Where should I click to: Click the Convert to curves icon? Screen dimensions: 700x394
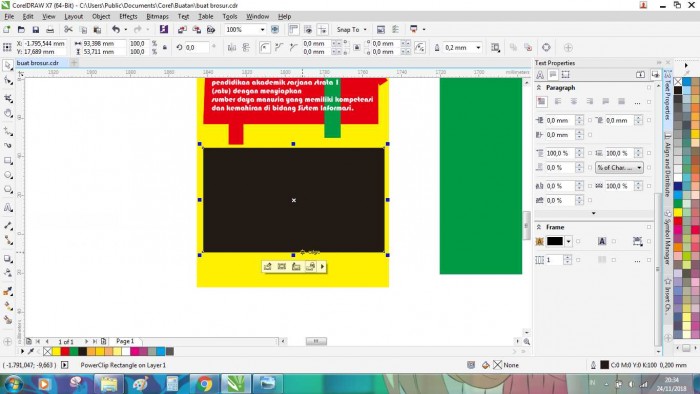[546, 47]
